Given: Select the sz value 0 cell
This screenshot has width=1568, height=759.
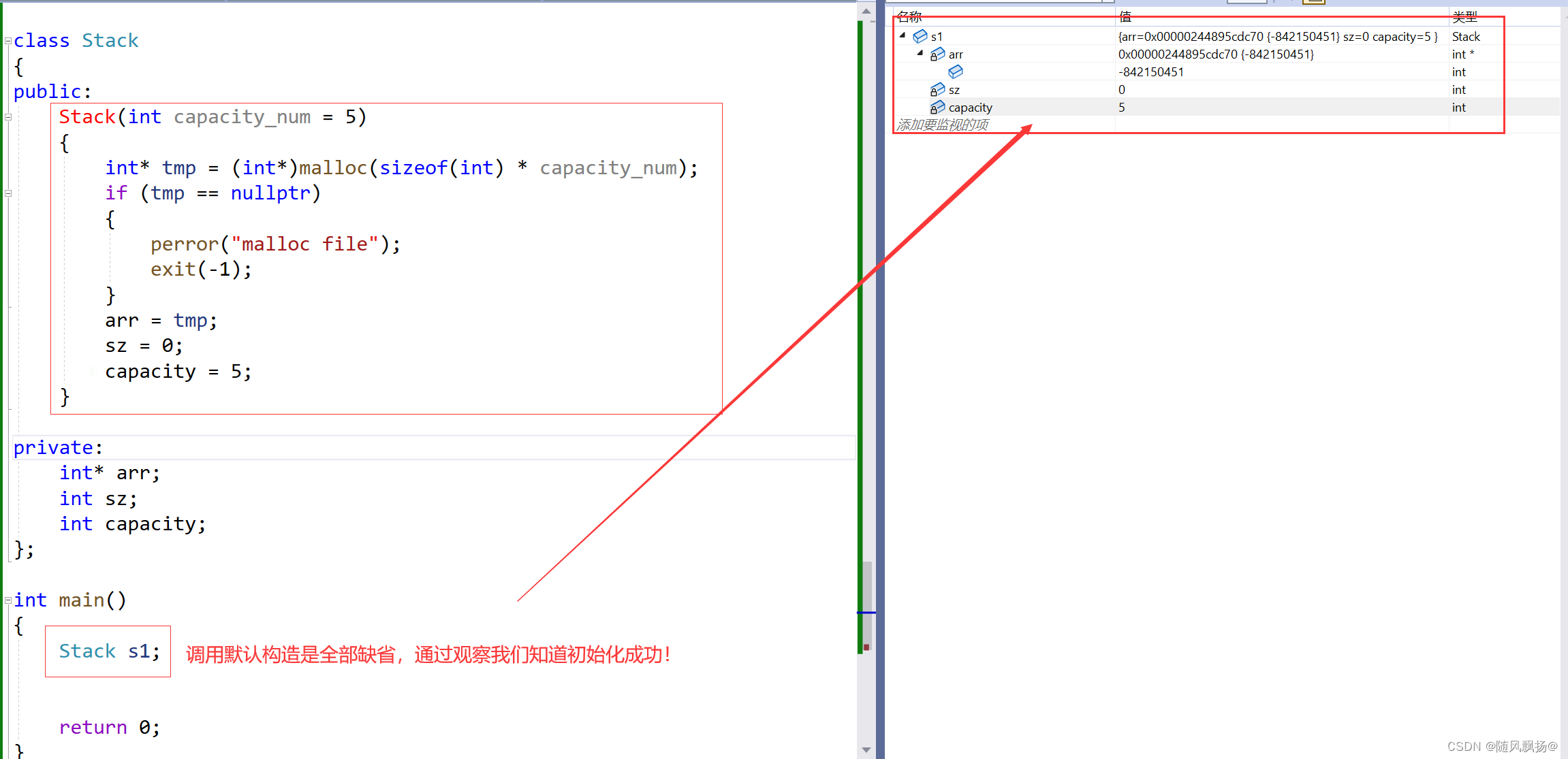Looking at the screenshot, I should (x=1282, y=89).
